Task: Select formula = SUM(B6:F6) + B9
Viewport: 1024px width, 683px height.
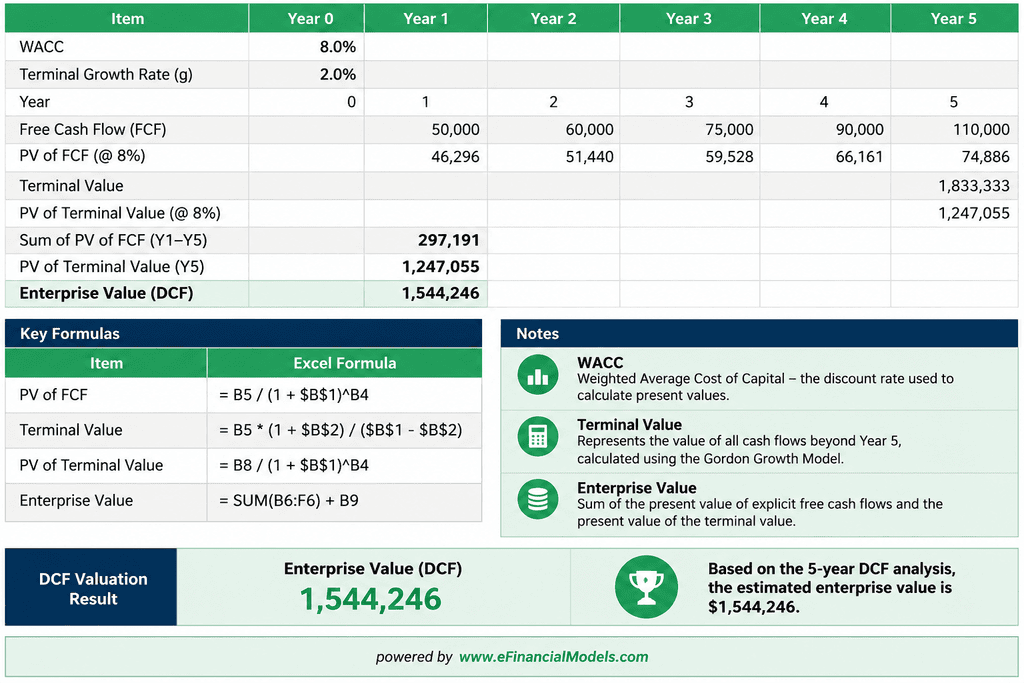Action: click(x=345, y=501)
